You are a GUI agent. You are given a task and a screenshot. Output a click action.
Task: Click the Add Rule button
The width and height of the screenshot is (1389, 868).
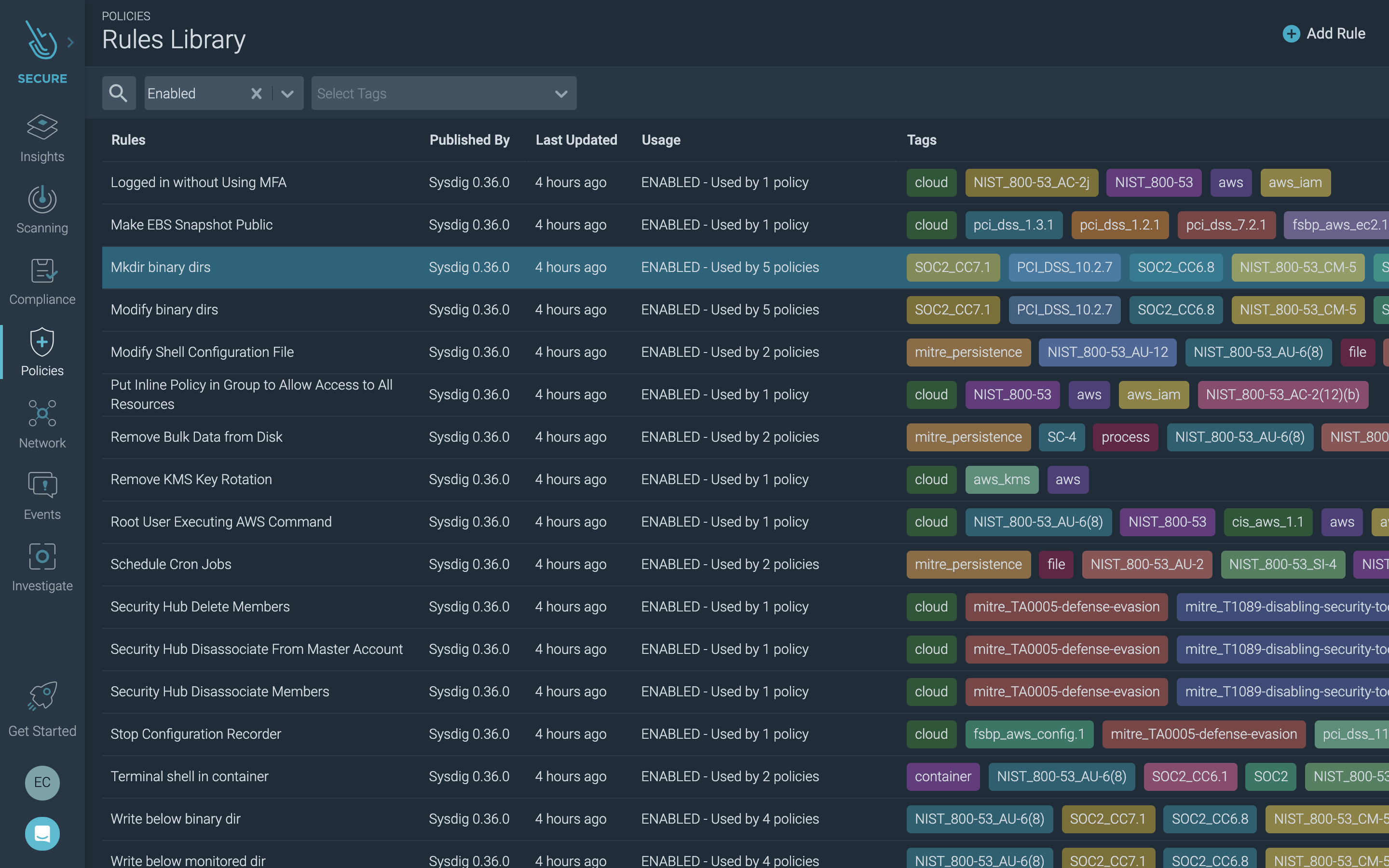[1324, 33]
